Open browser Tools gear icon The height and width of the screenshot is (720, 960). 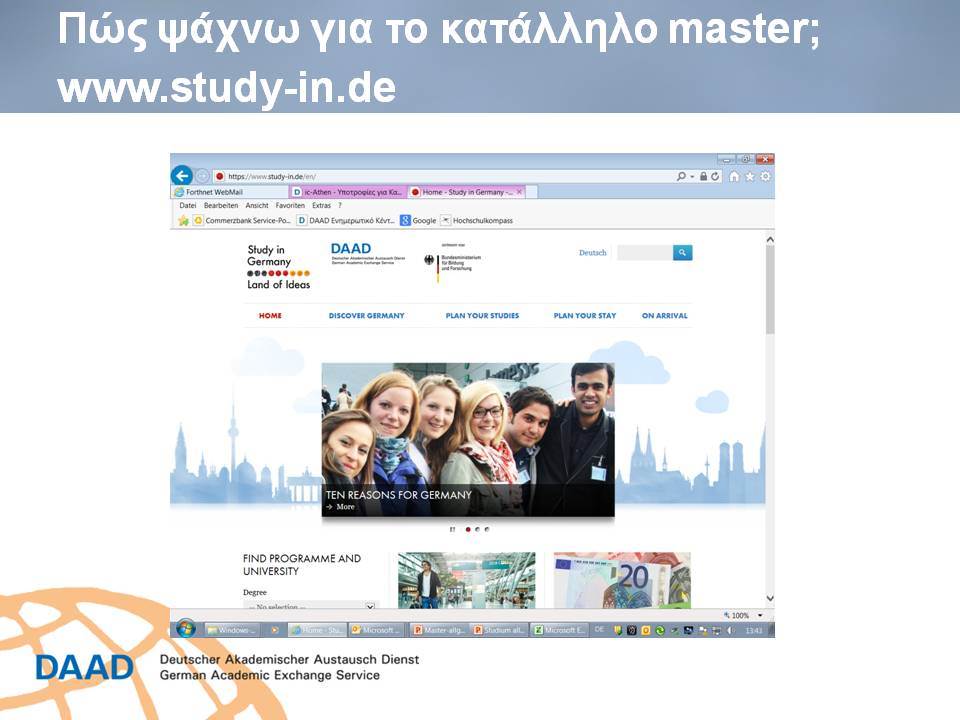[x=765, y=176]
